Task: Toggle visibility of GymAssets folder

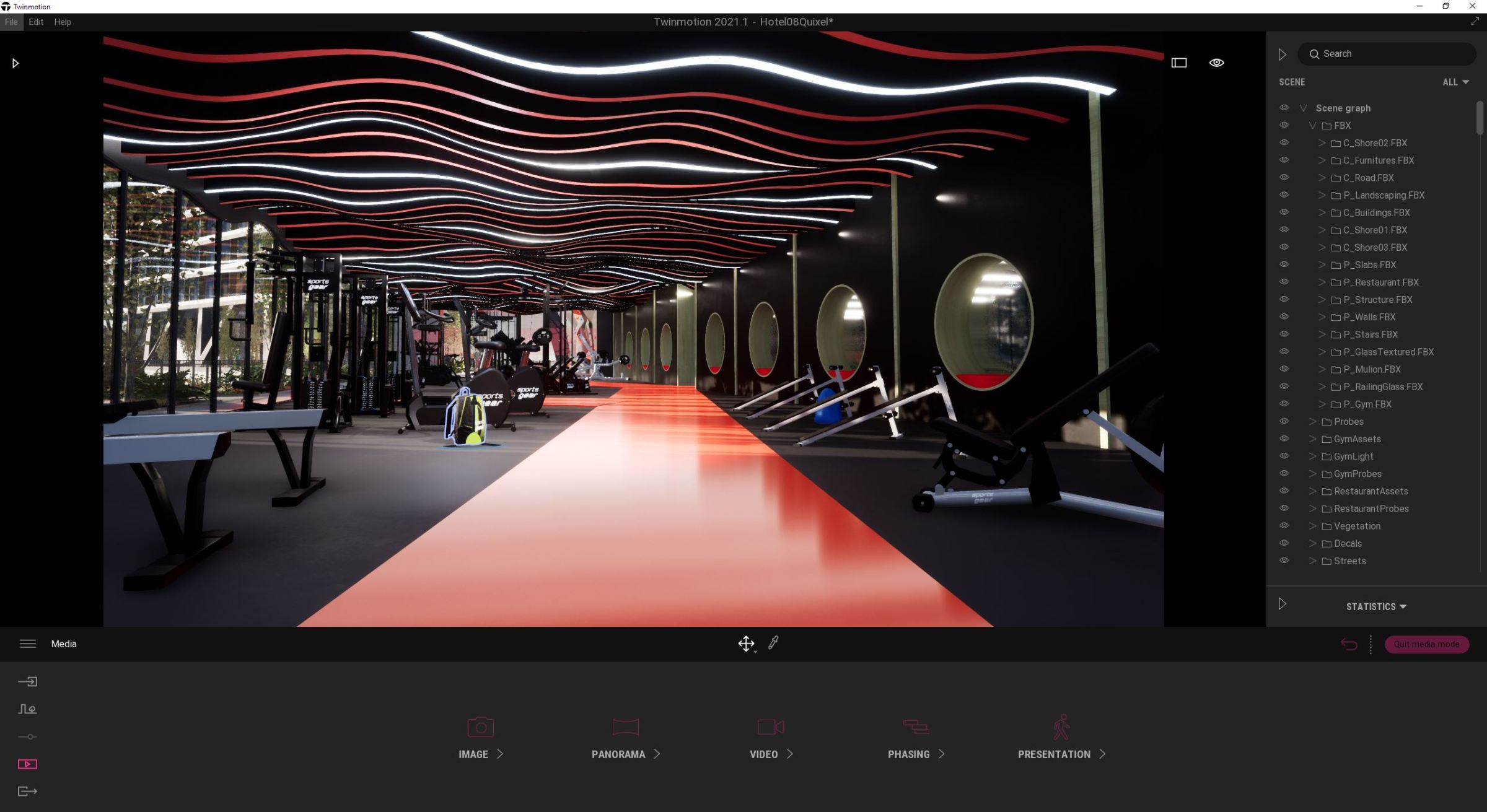Action: tap(1283, 439)
